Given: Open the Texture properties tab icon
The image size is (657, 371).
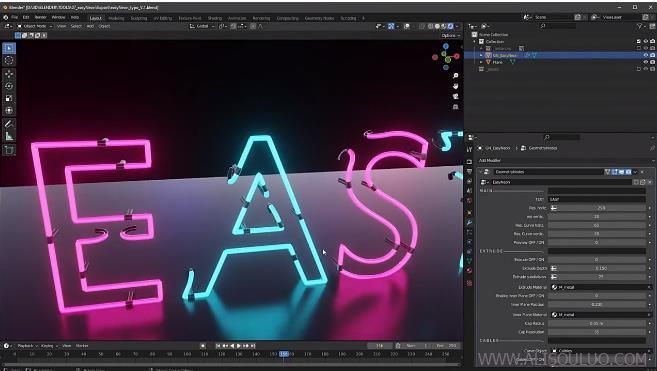Looking at the screenshot, I should click(470, 283).
